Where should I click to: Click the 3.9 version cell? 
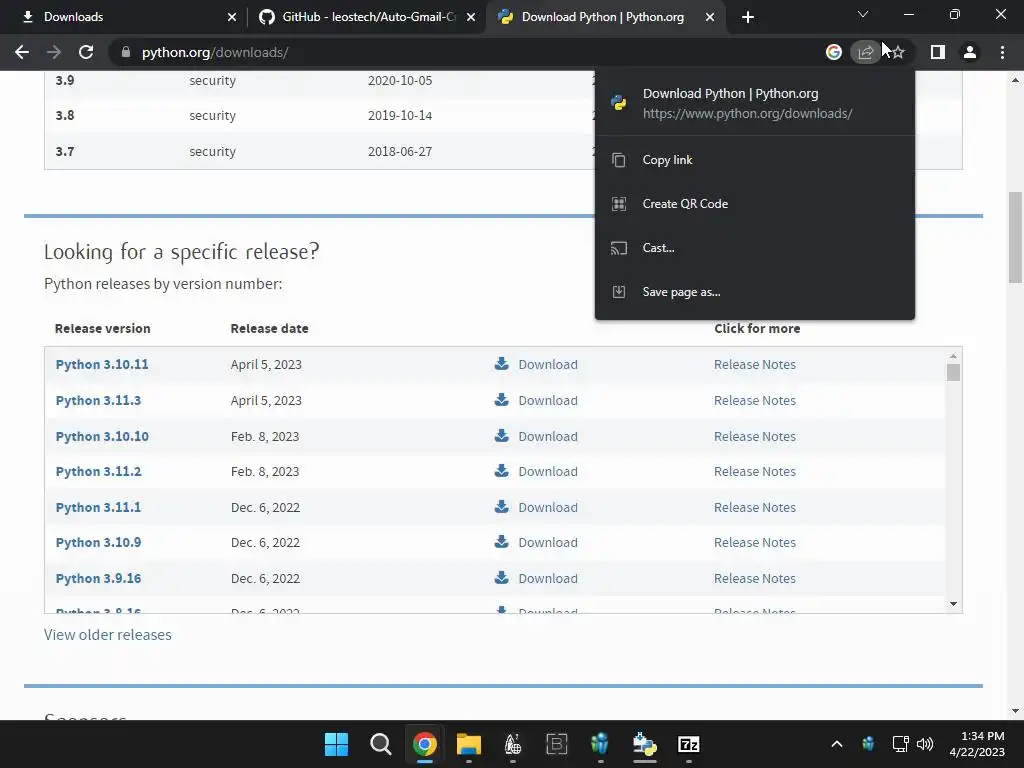tap(65, 80)
